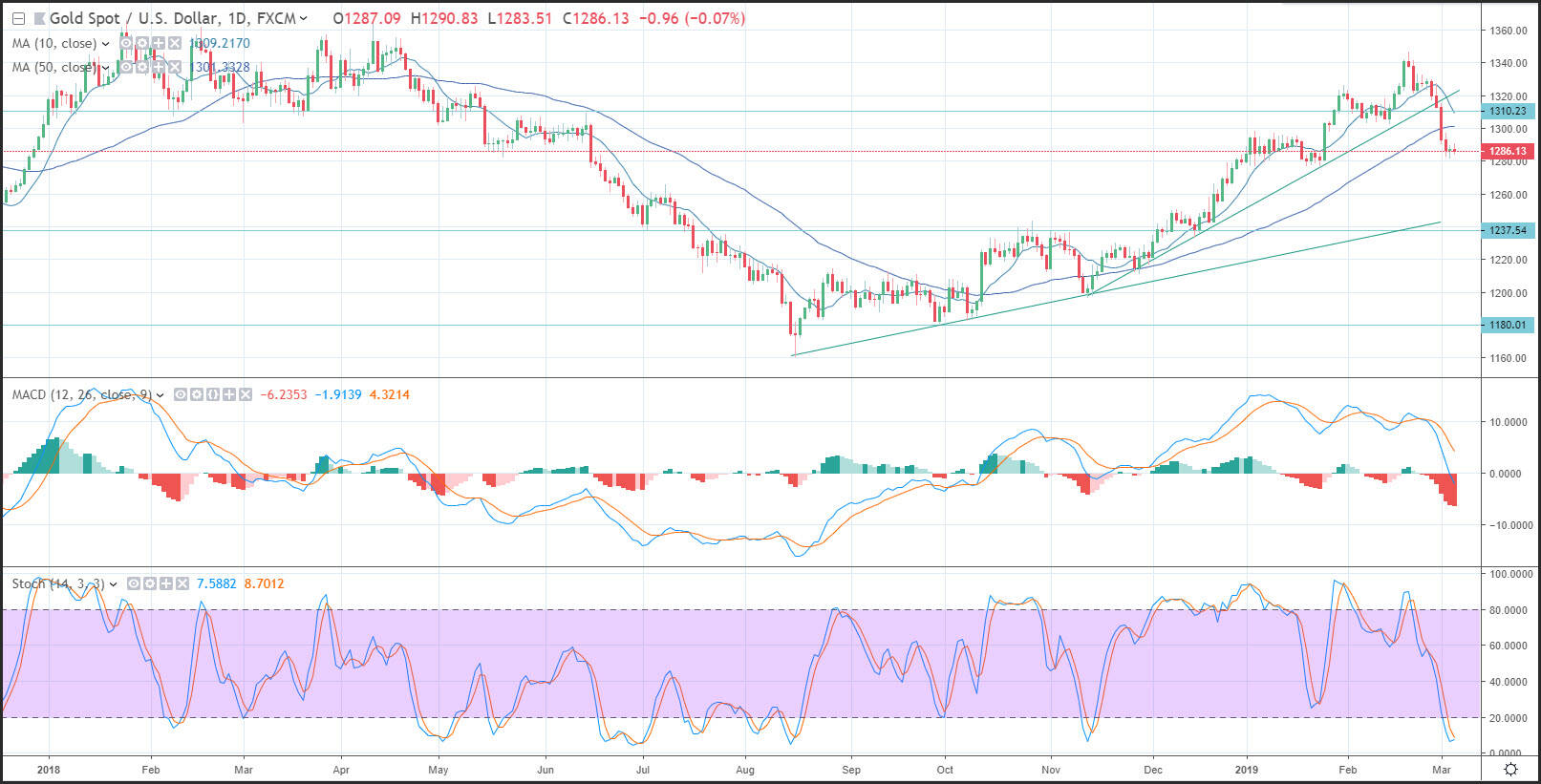
Task: Select the 1310.23 horizontal line price label
Action: pos(1508,111)
